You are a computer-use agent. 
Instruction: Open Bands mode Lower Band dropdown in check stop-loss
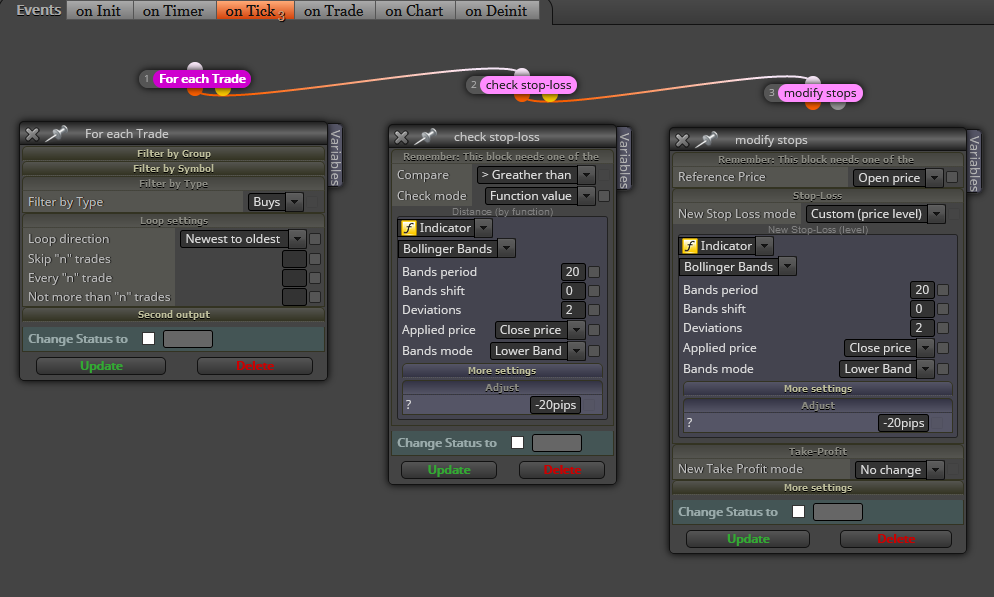point(536,350)
